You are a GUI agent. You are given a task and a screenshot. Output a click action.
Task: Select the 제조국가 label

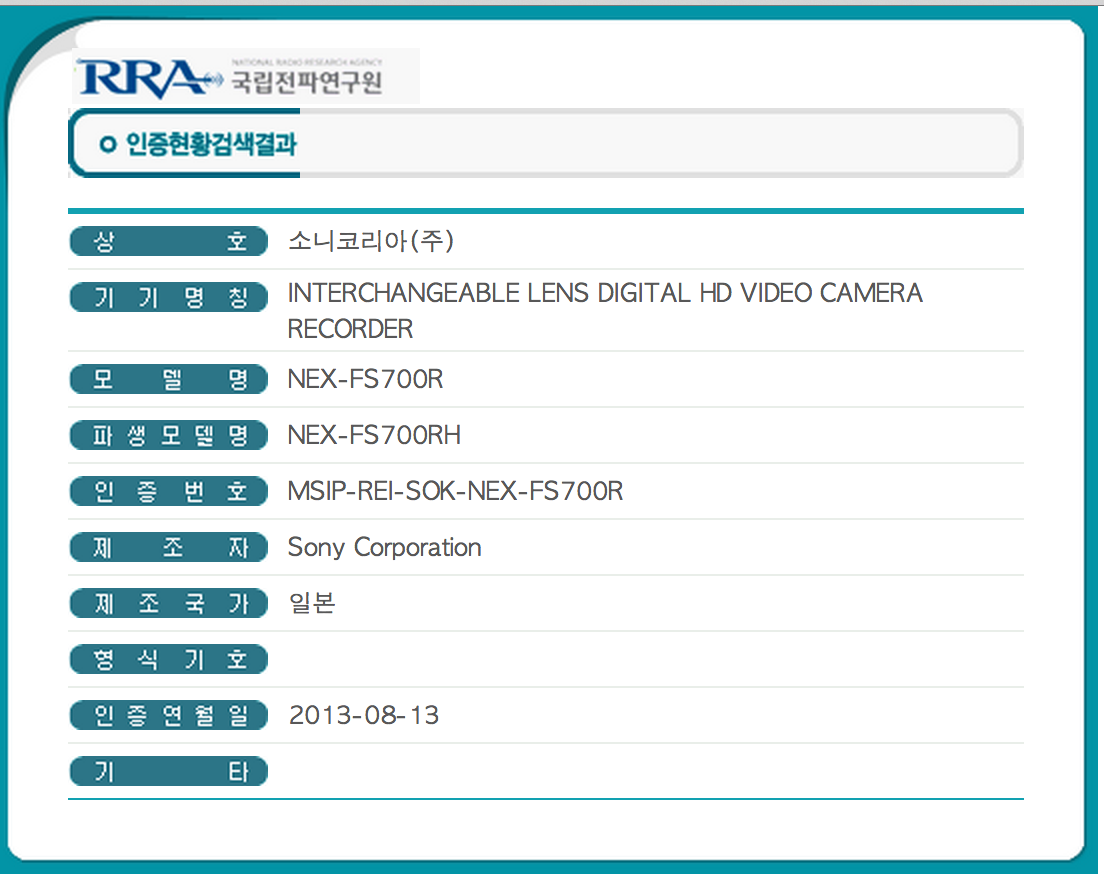click(x=169, y=603)
